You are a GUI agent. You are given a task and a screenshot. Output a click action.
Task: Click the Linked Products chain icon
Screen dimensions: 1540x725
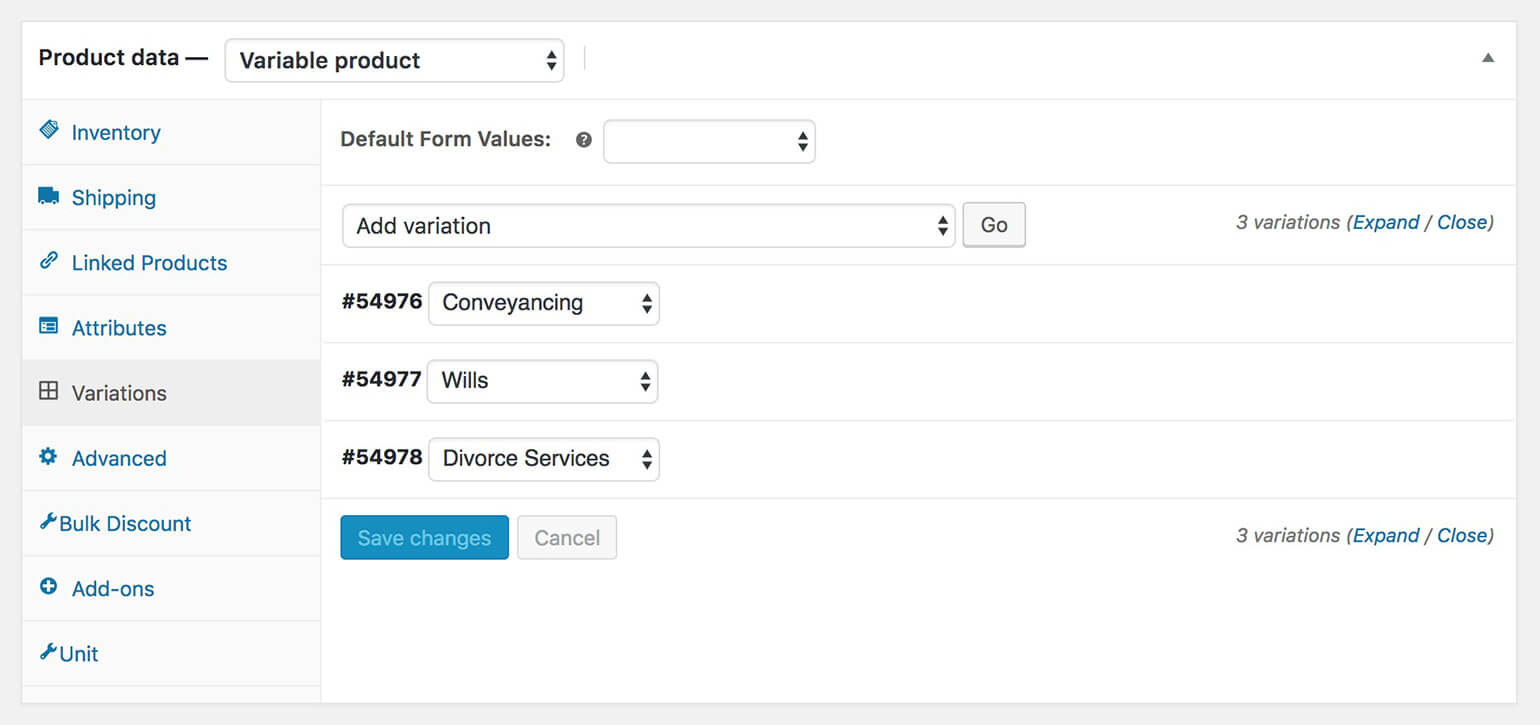coord(50,261)
